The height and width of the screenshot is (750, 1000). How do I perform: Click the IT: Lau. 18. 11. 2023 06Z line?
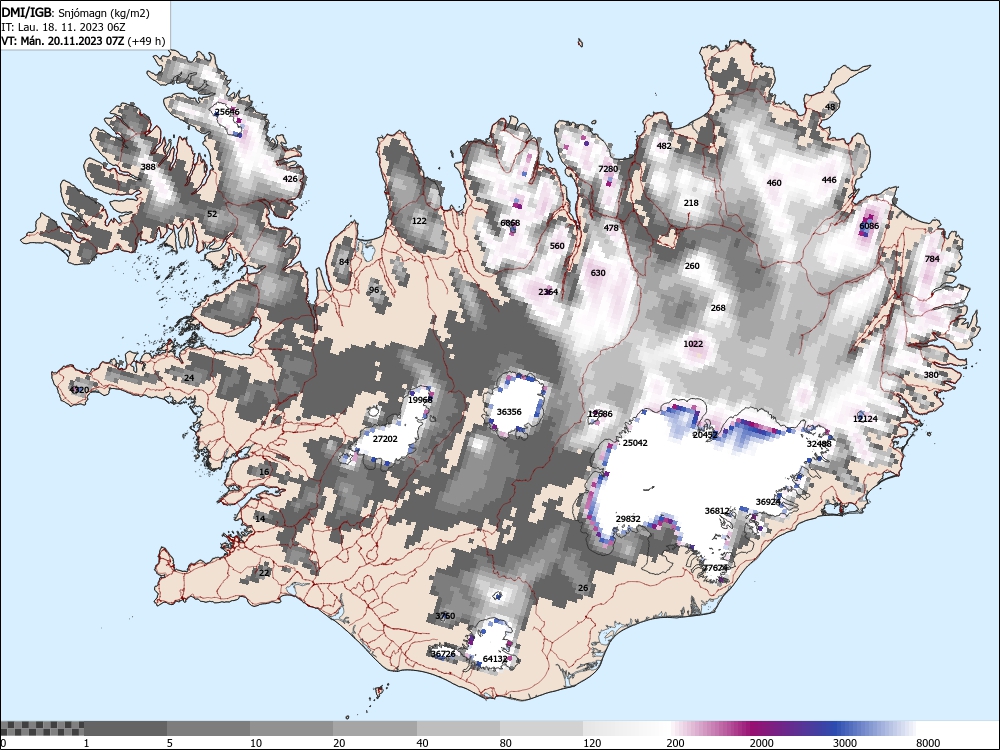[63, 27]
